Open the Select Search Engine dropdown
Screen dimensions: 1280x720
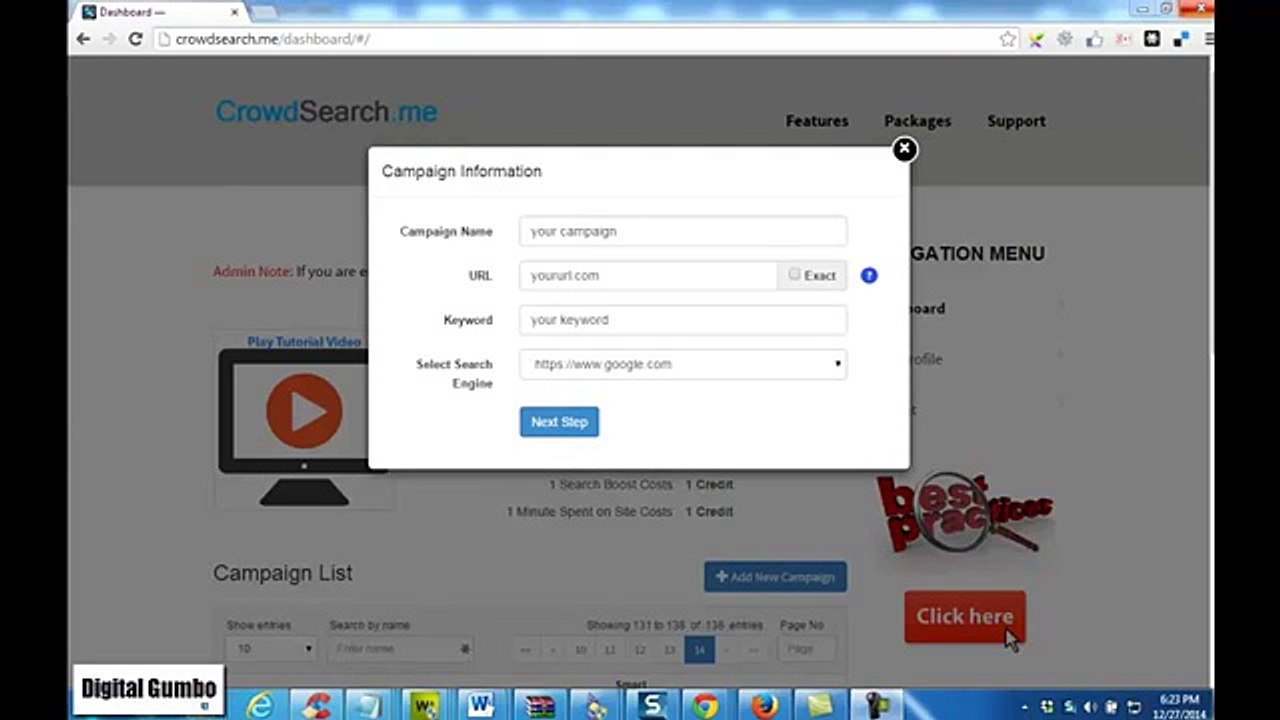[683, 364]
